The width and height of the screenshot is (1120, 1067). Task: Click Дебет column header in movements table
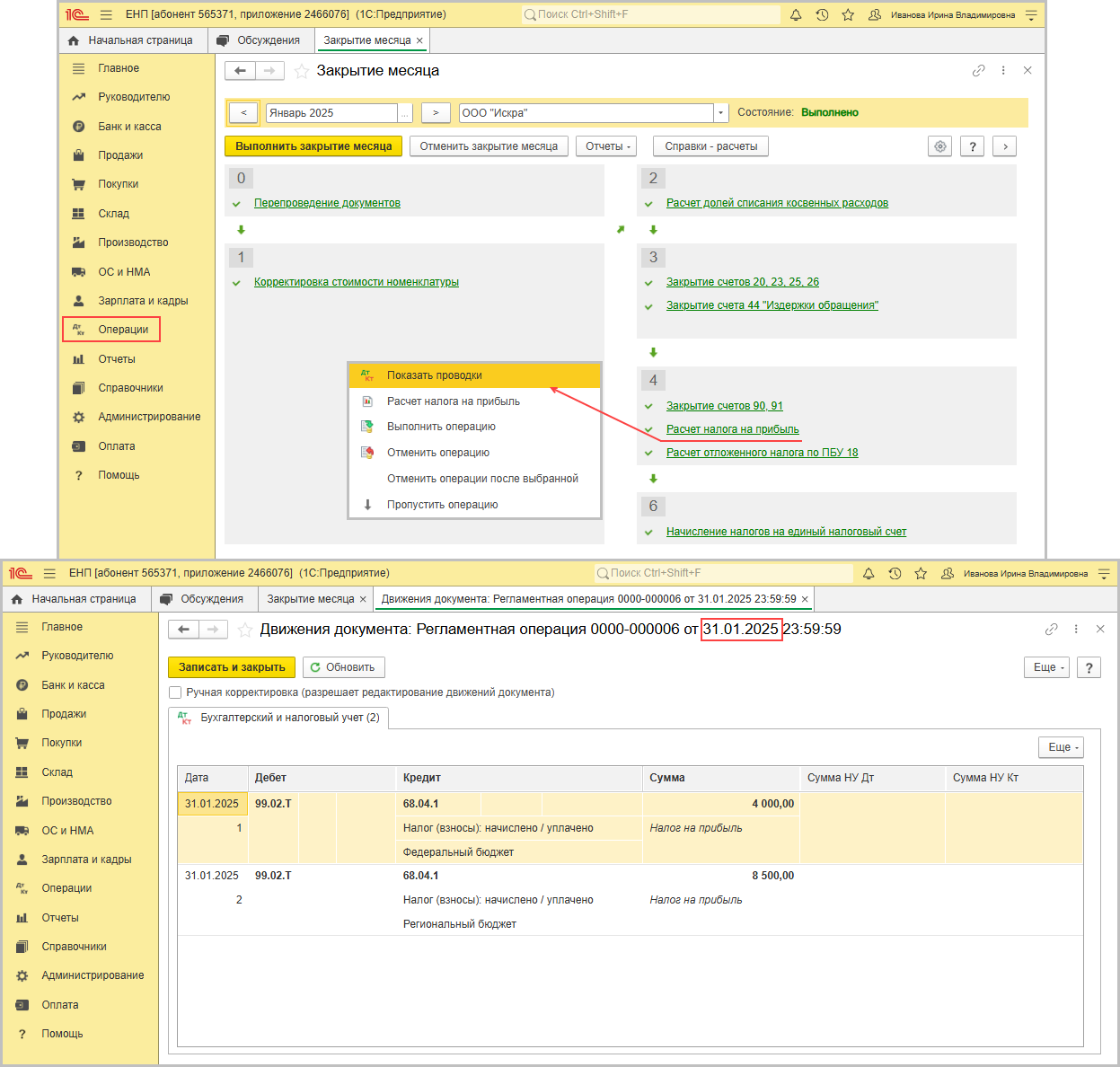click(322, 778)
